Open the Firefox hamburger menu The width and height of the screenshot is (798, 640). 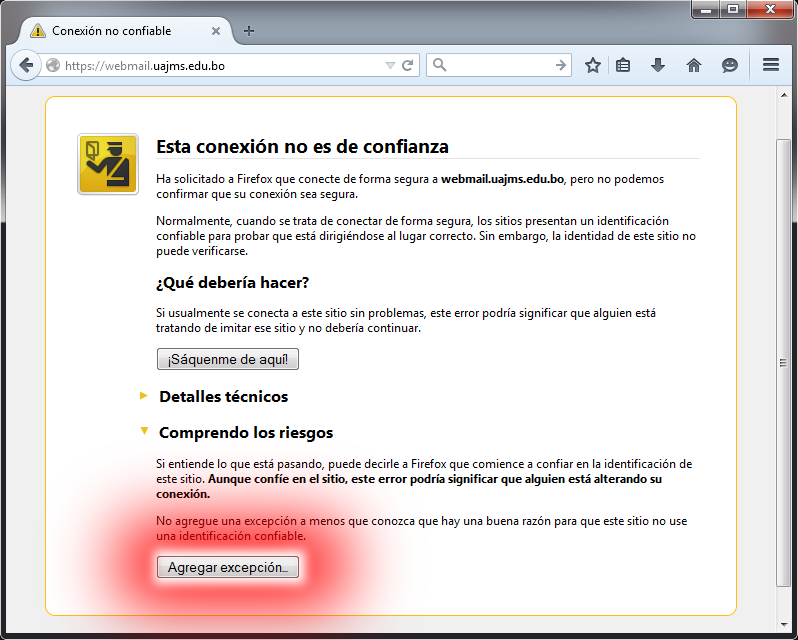point(771,65)
